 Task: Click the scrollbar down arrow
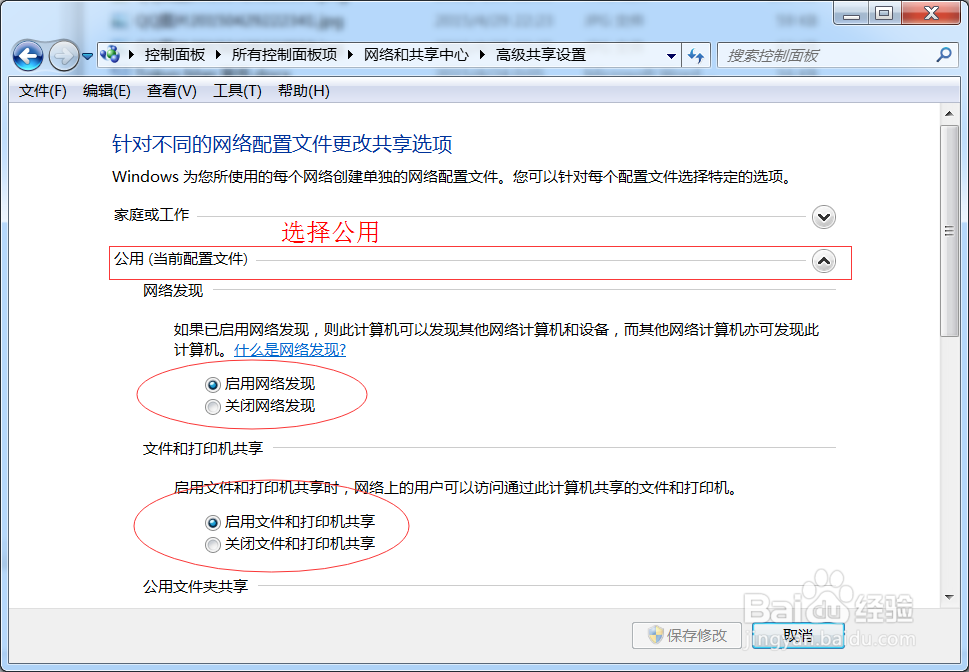(x=949, y=597)
